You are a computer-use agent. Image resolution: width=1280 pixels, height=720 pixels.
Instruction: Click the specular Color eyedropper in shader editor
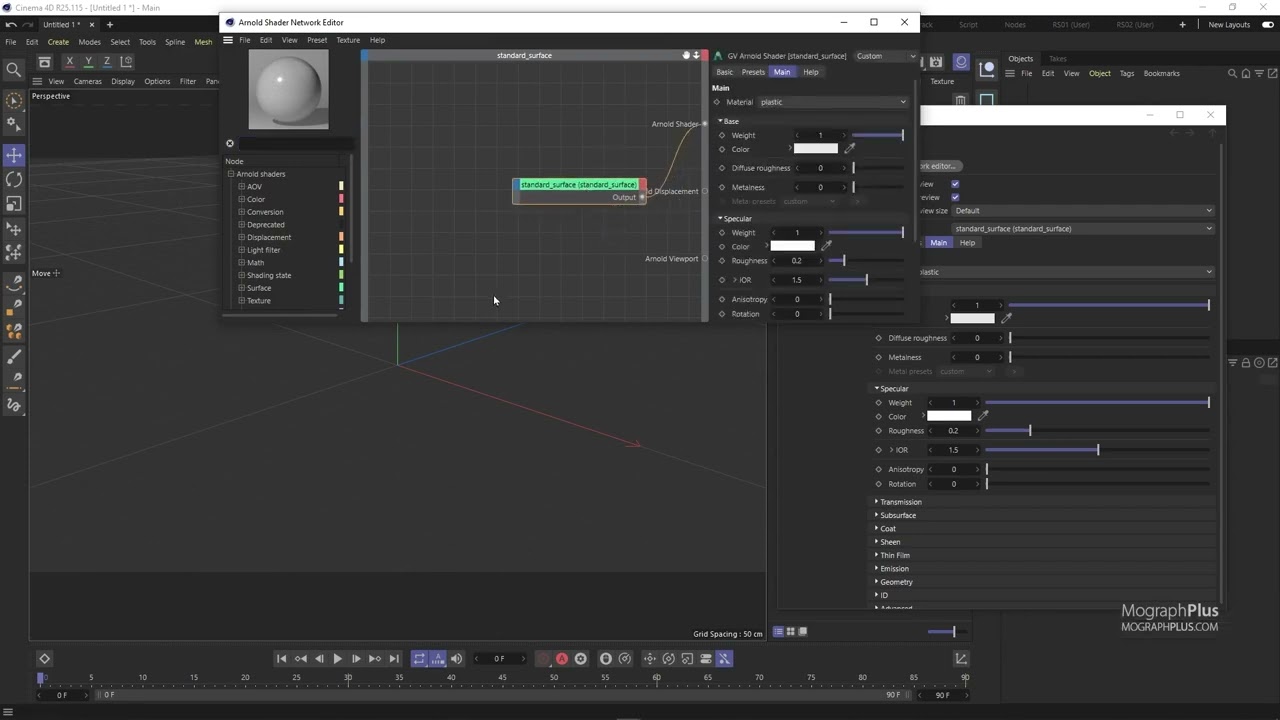[x=826, y=246]
